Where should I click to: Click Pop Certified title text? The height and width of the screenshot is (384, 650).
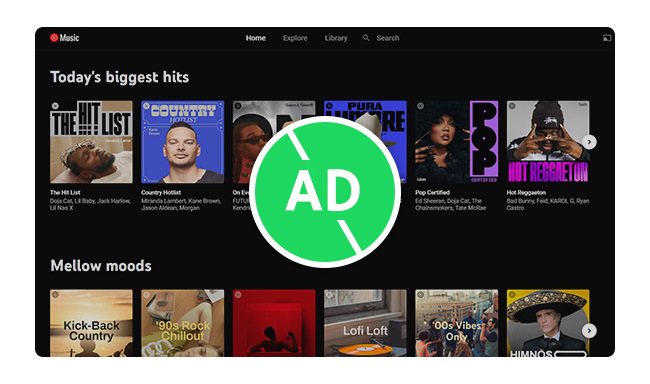(x=432, y=192)
